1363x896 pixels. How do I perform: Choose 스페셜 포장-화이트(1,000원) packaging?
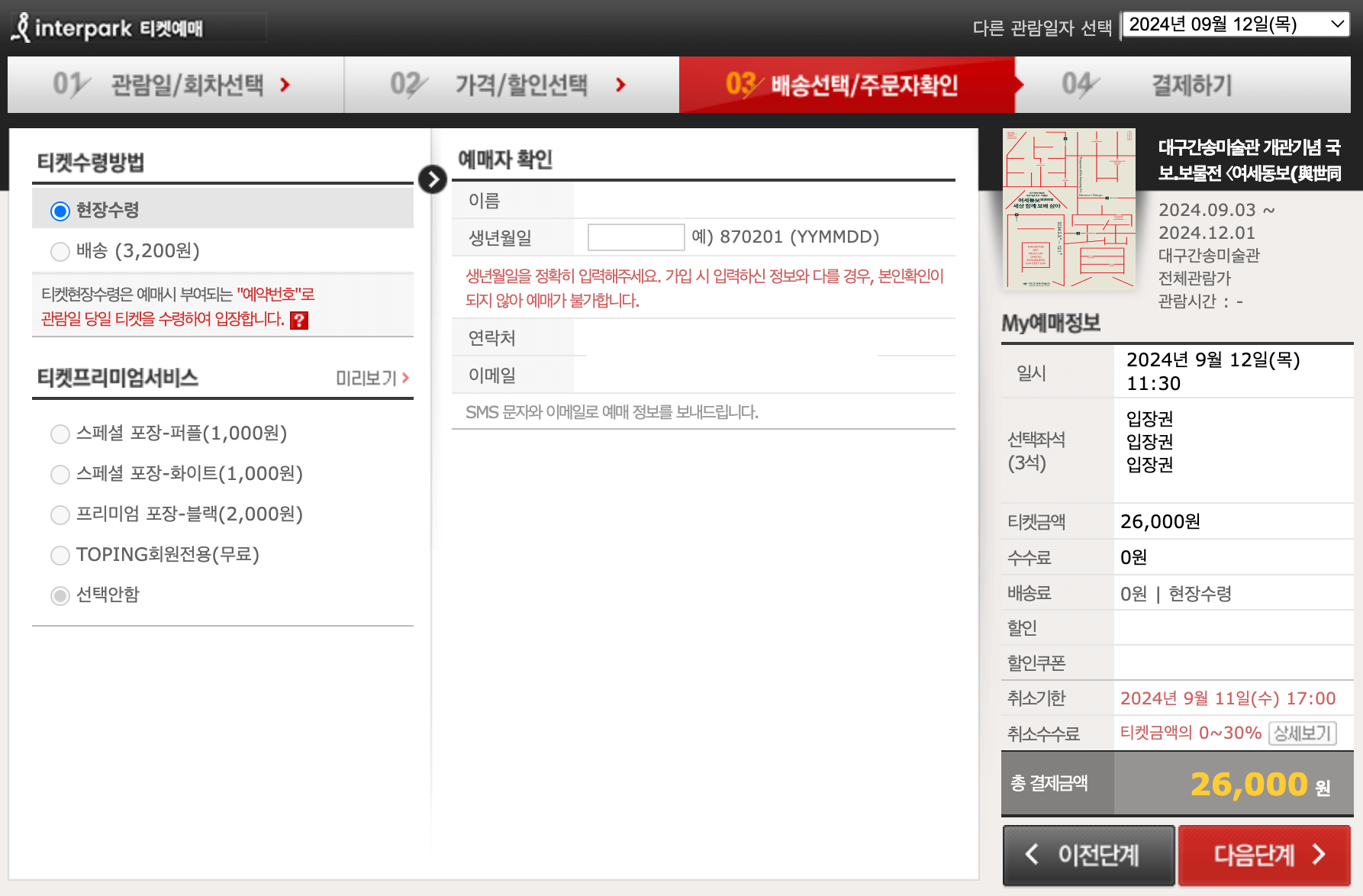point(60,474)
